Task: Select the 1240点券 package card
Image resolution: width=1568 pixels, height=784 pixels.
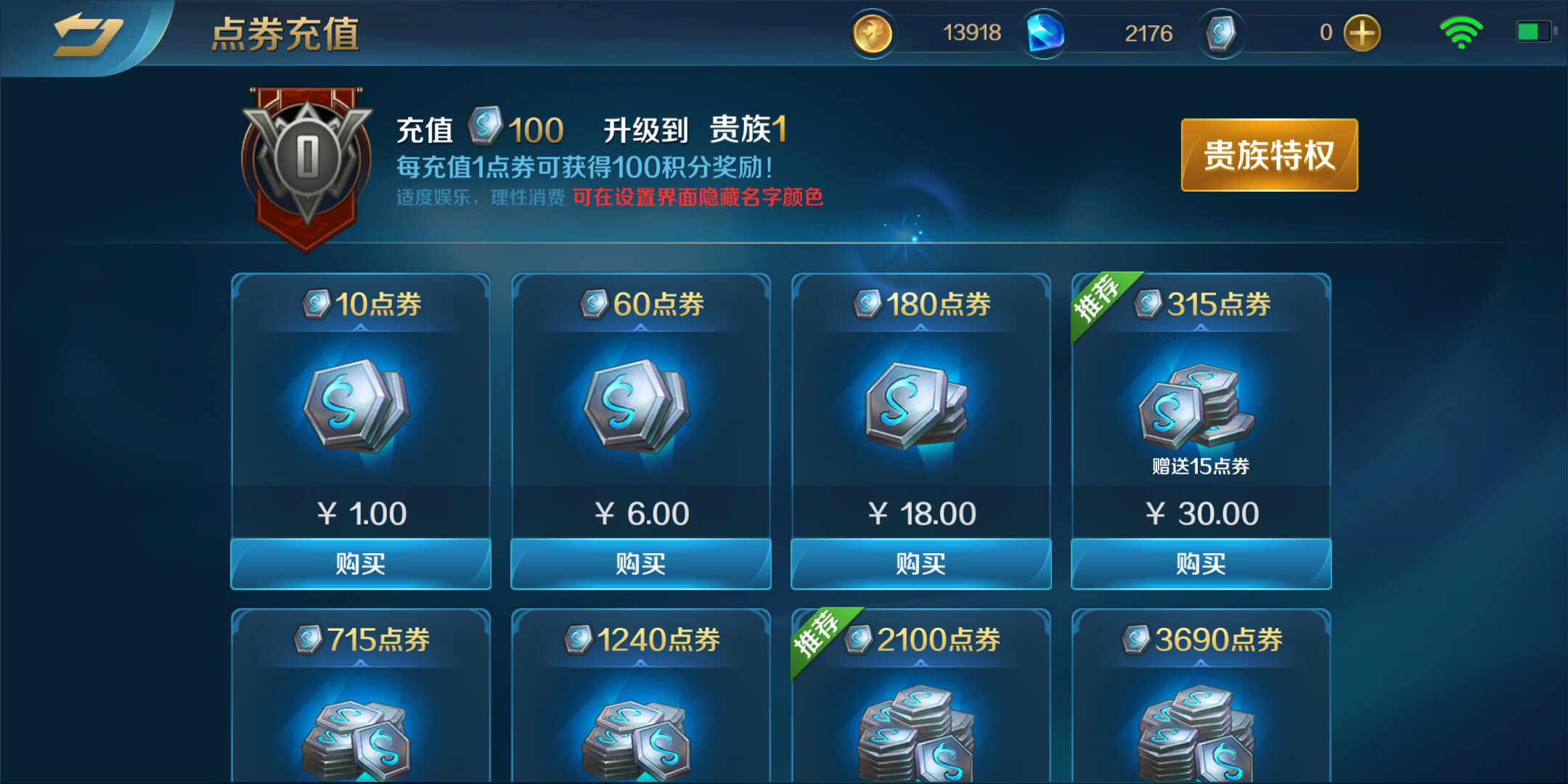Action: click(641, 695)
